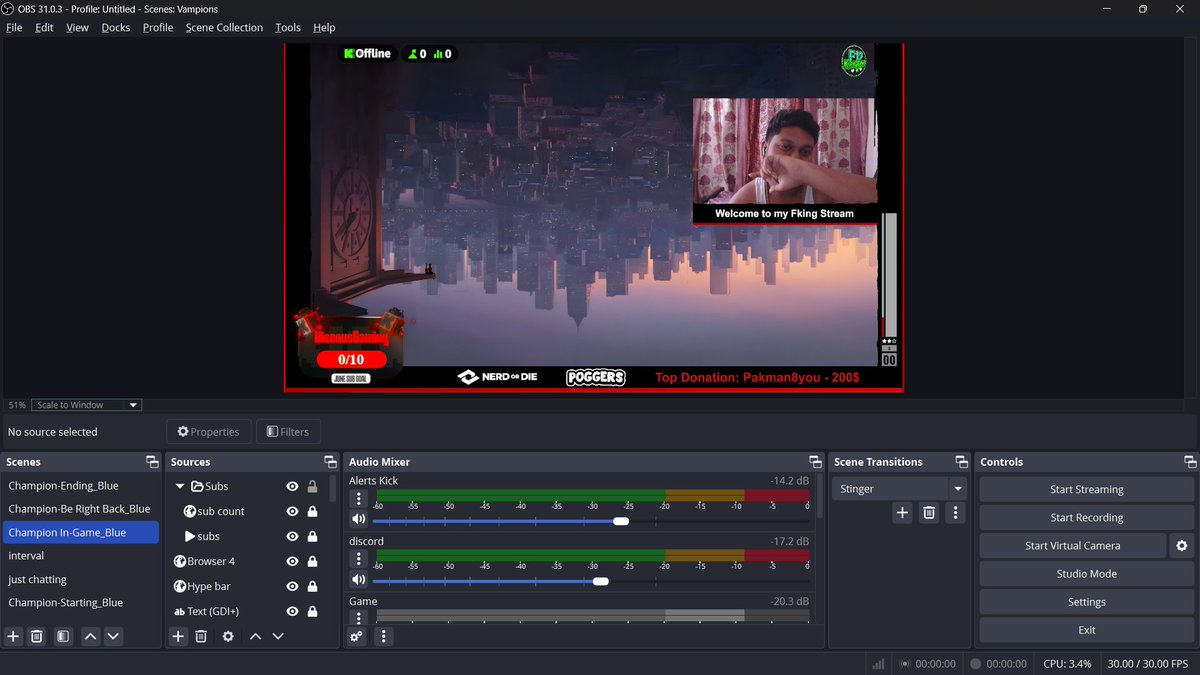1200x675 pixels.
Task: Click the network signal status icon
Action: click(x=878, y=663)
